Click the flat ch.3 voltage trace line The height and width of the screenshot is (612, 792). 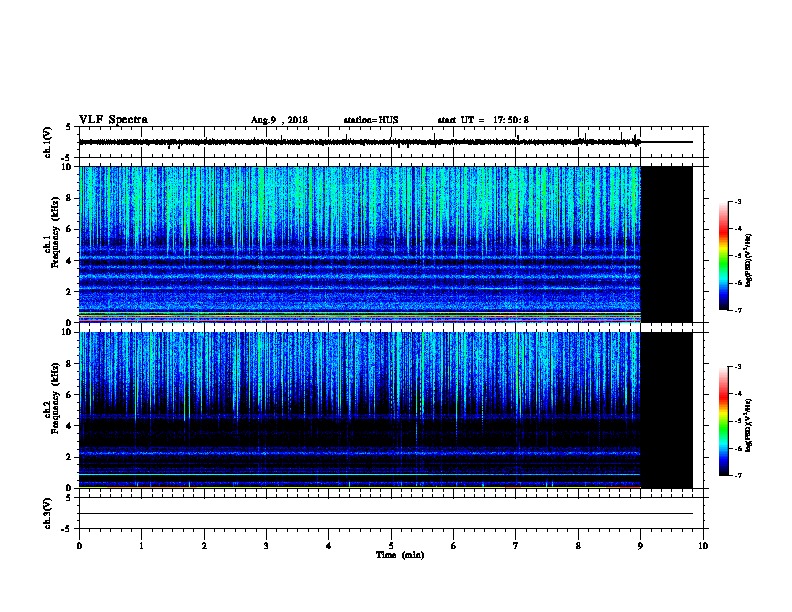click(386, 514)
